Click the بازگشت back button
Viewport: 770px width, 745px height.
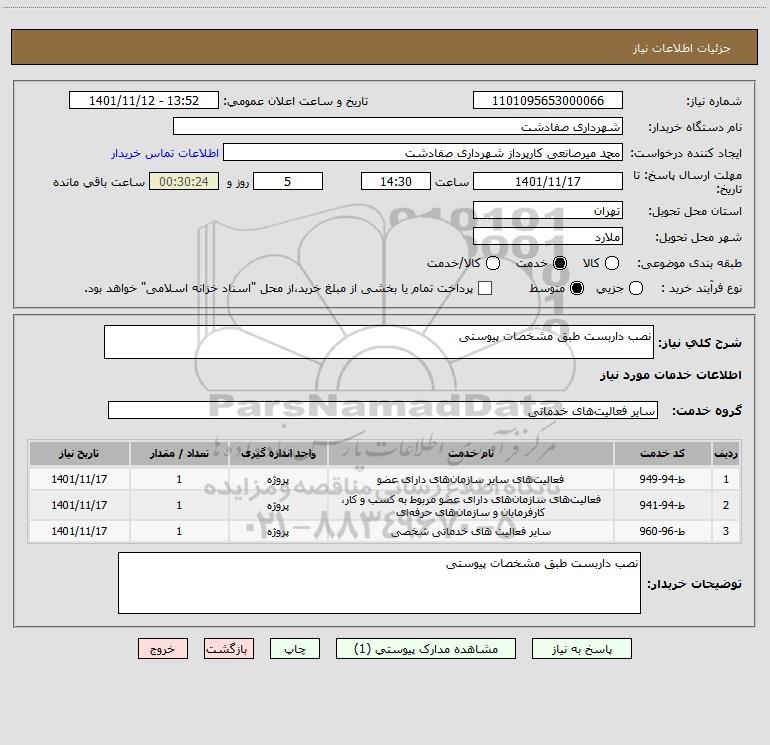(229, 649)
